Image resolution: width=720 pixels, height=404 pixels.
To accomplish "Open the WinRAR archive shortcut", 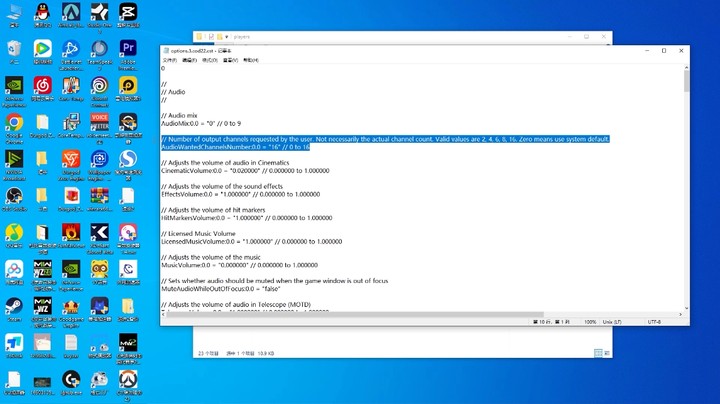I will (x=100, y=198).
